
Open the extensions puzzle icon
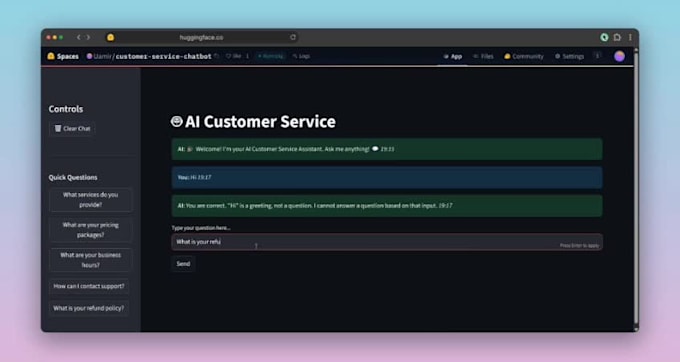[617, 37]
